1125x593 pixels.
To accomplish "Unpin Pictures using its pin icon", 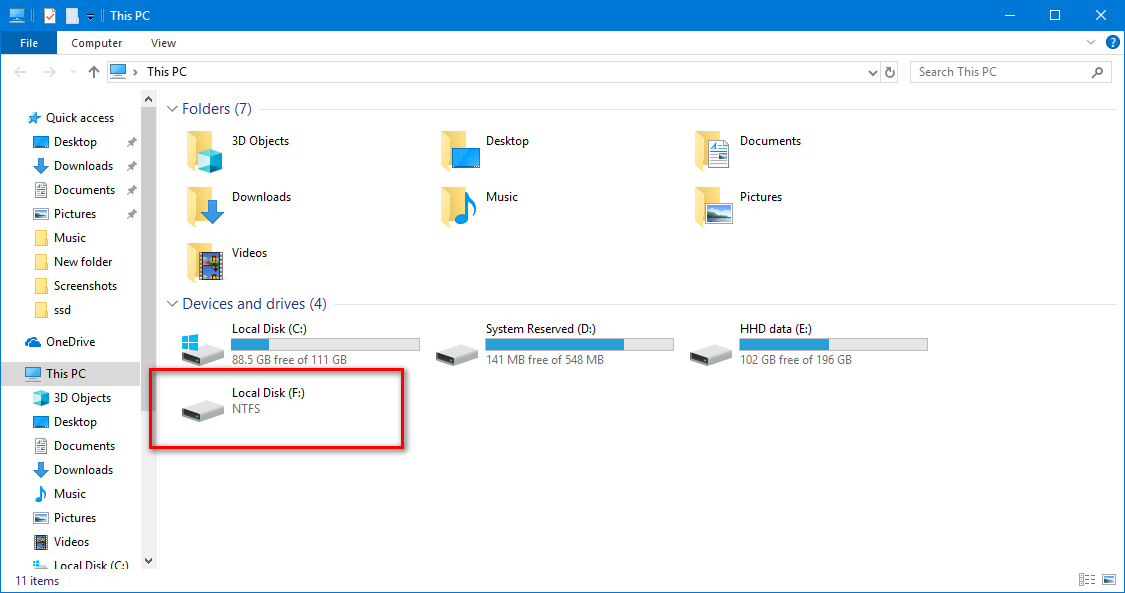I will click(x=131, y=214).
